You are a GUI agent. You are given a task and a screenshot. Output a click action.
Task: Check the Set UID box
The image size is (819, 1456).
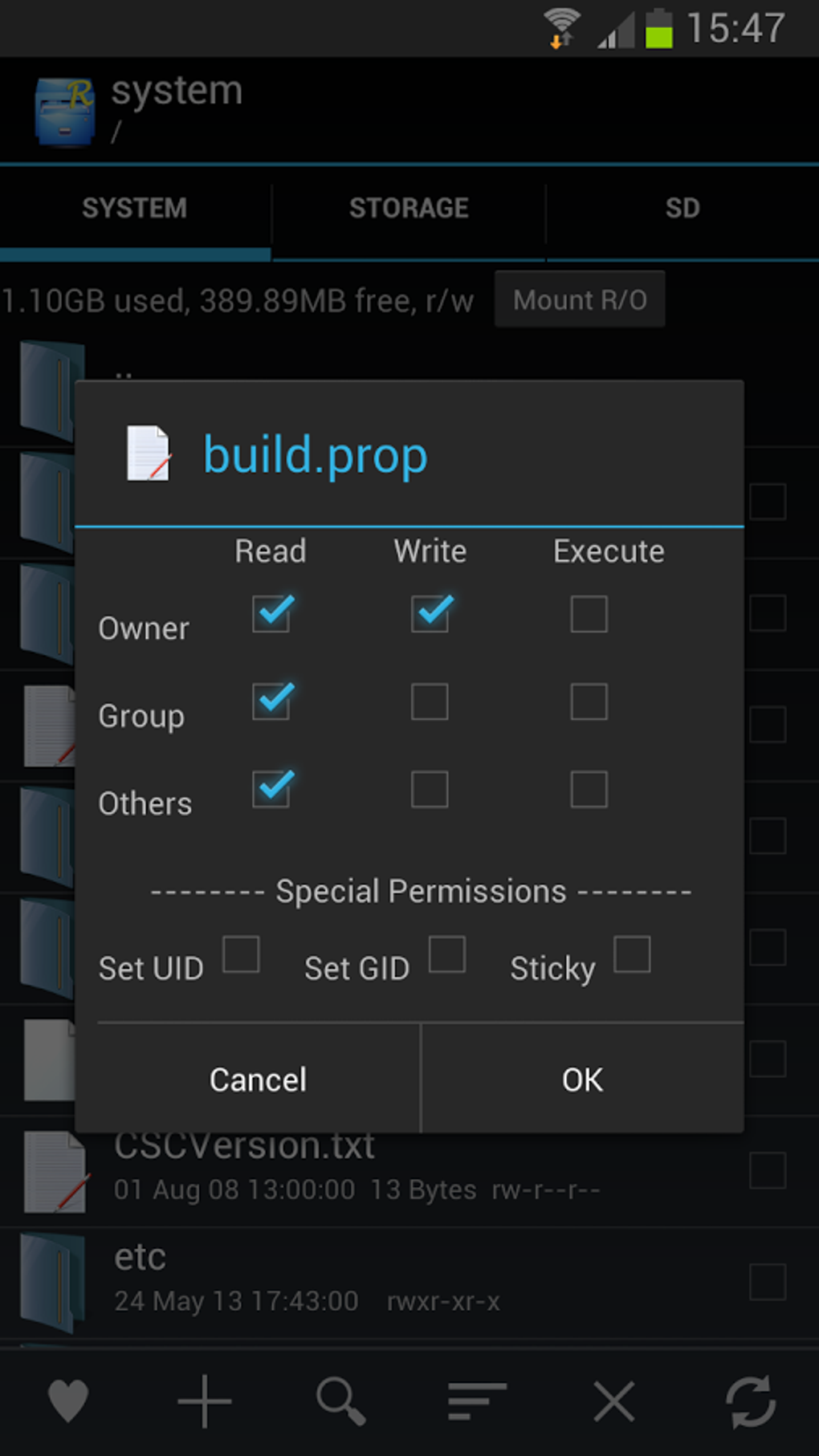(x=241, y=954)
